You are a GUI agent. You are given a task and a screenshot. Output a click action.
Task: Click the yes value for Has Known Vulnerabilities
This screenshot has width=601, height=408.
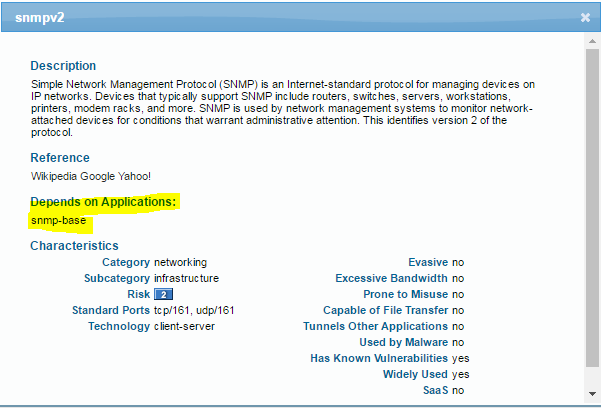click(x=460, y=359)
